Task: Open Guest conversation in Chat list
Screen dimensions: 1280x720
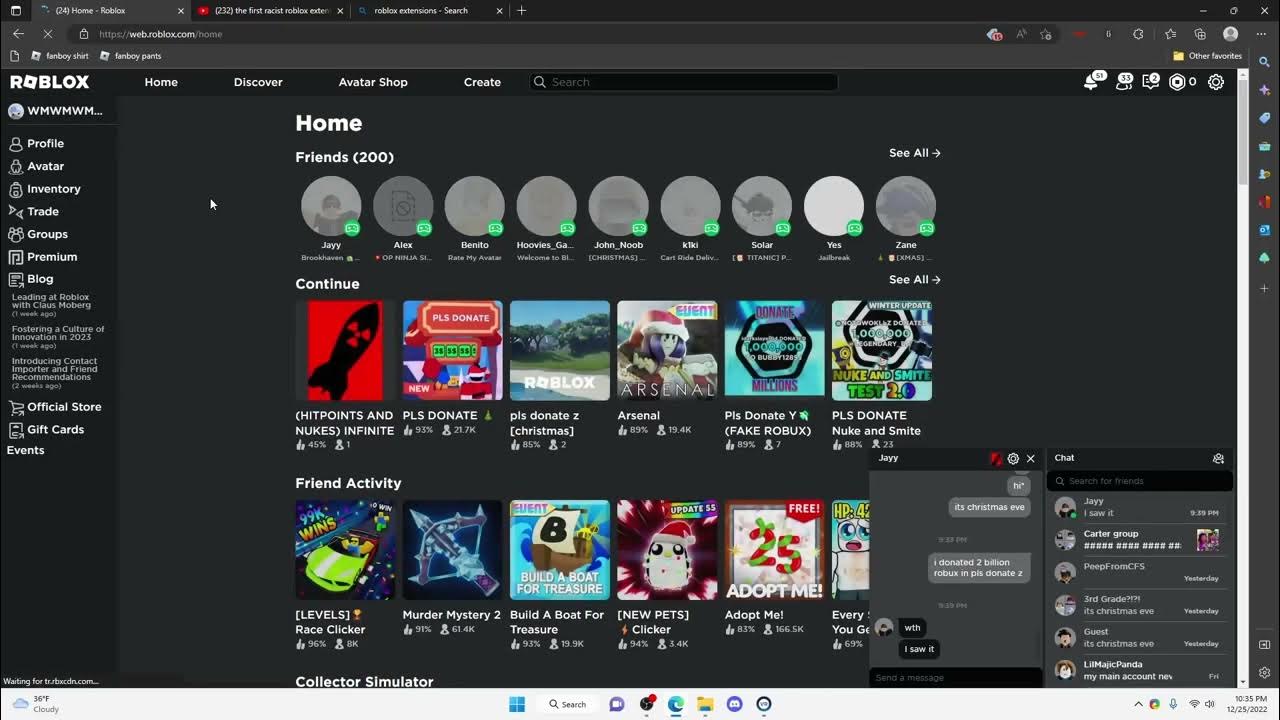Action: point(1140,638)
